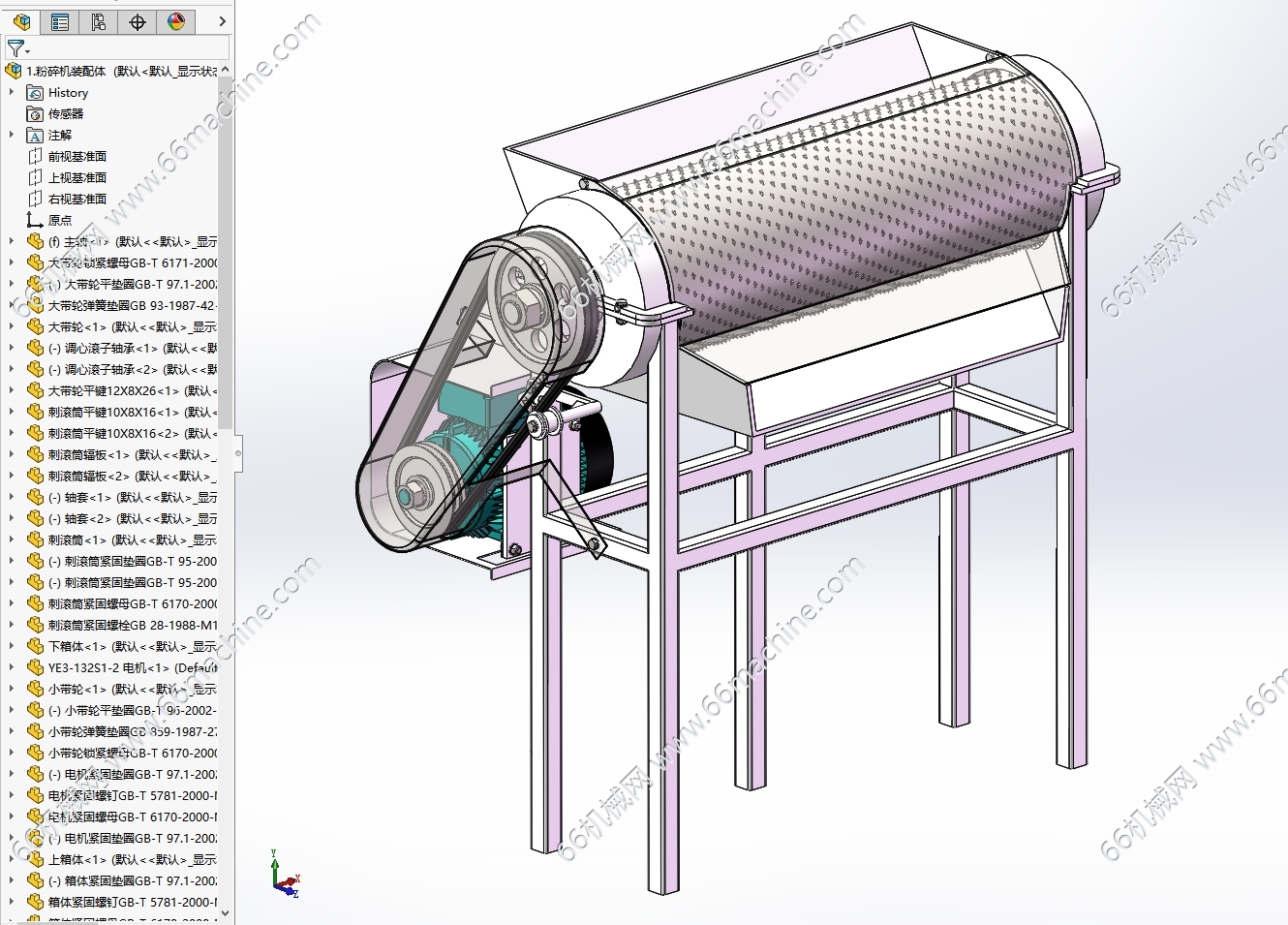This screenshot has width=1288, height=925.
Task: Switch to the ConfigurationManager tab
Action: coord(99,21)
